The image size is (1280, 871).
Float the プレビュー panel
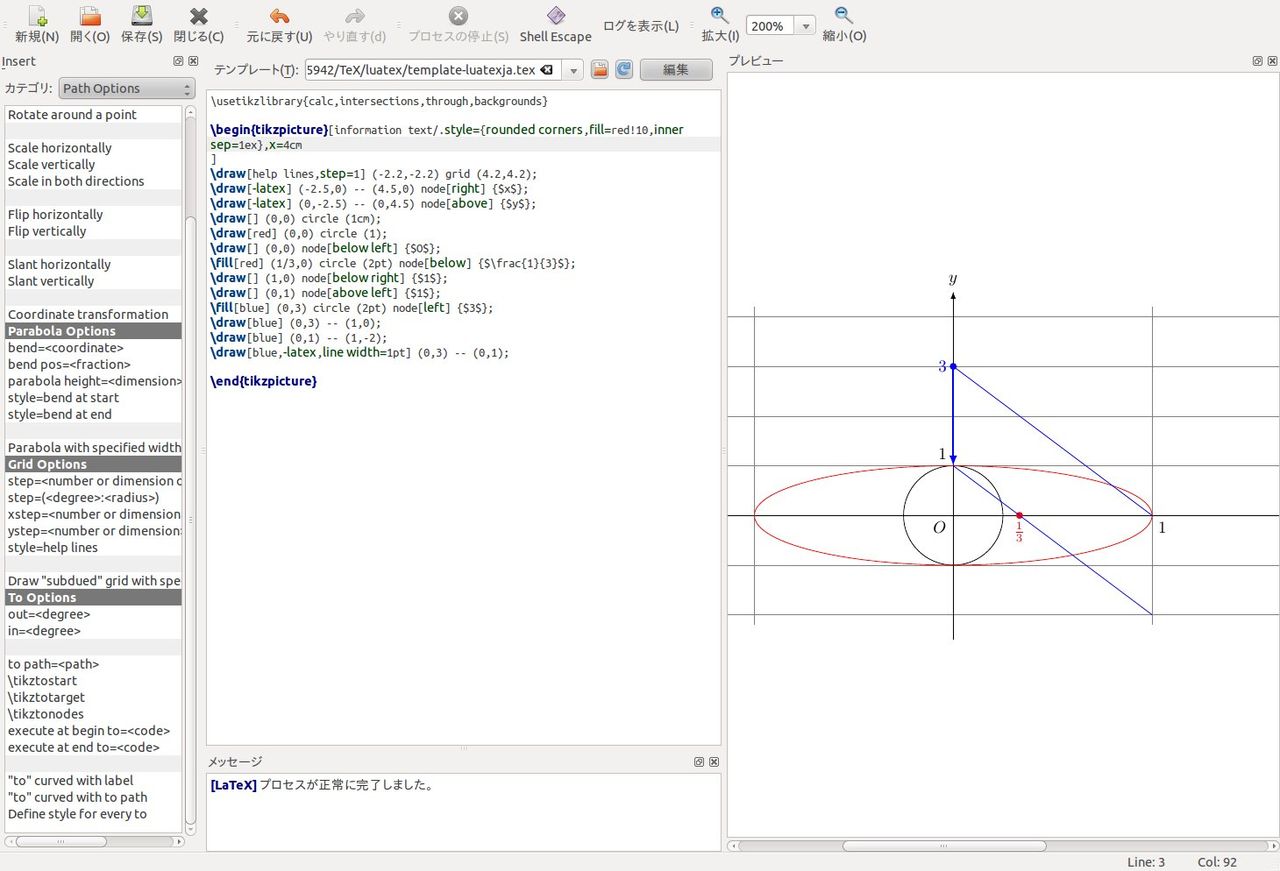[x=1257, y=61]
